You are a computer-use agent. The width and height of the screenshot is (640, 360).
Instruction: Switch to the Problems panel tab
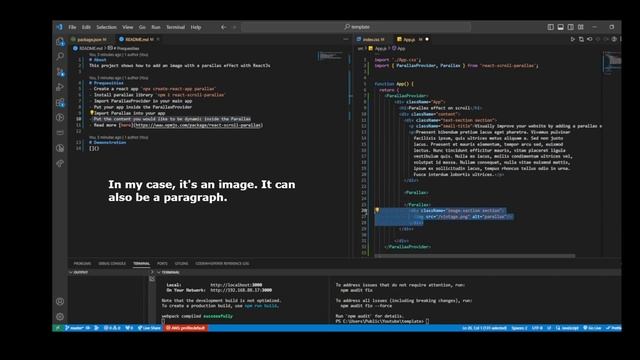(82, 264)
